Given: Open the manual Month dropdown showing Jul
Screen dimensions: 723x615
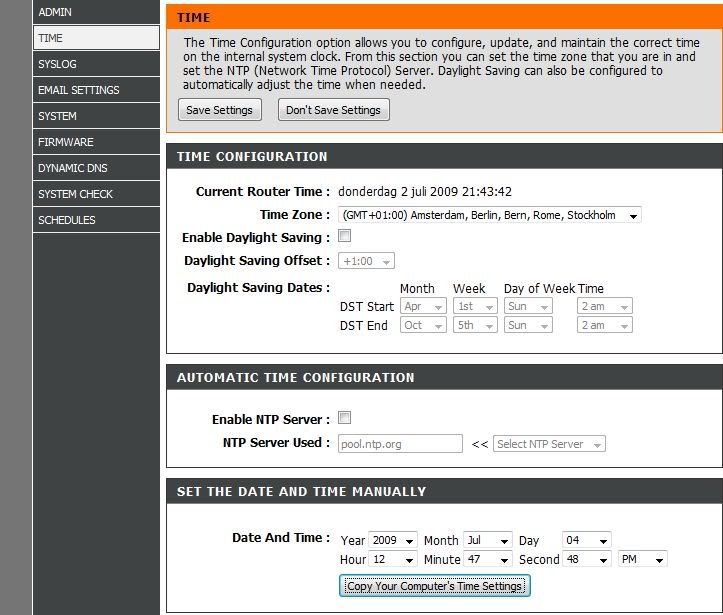Looking at the screenshot, I should pyautogui.click(x=488, y=540).
